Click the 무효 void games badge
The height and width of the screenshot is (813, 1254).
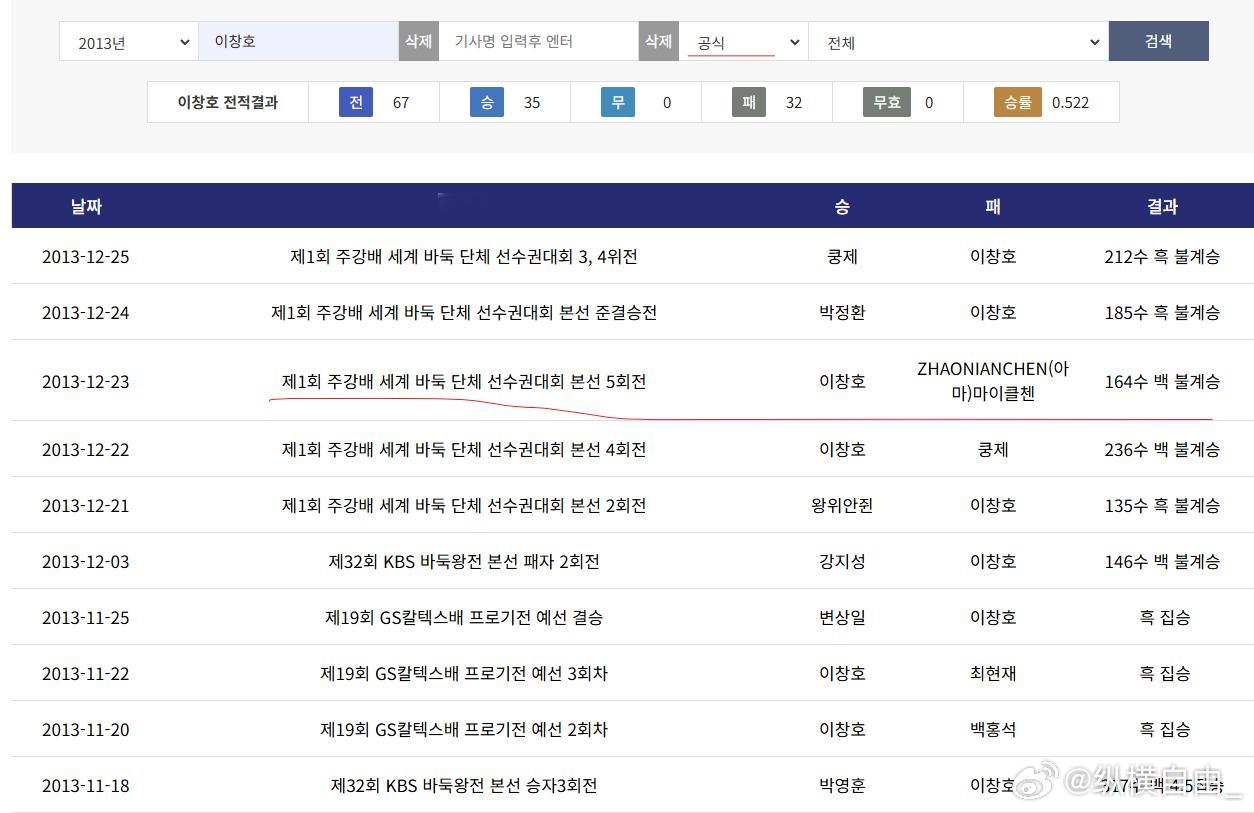pyautogui.click(x=887, y=102)
